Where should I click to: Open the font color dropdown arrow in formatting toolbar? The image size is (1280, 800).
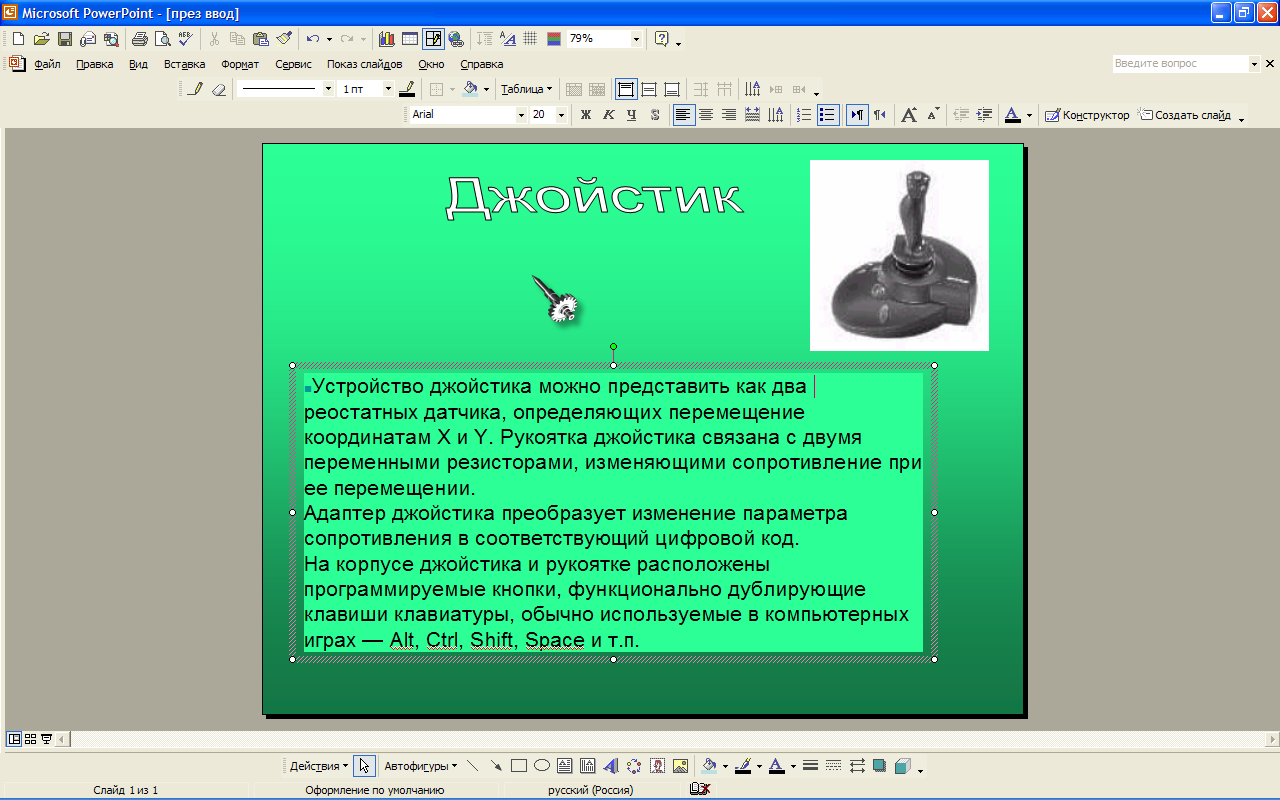[1029, 115]
